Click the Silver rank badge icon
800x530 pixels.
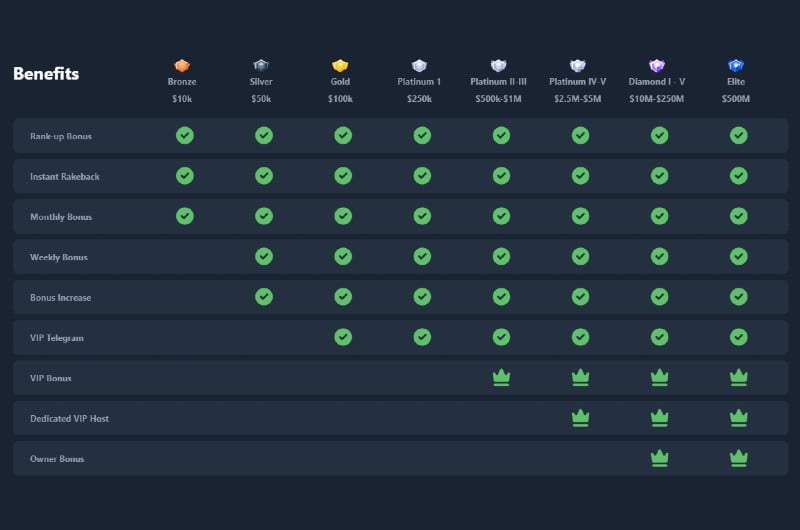click(261, 65)
